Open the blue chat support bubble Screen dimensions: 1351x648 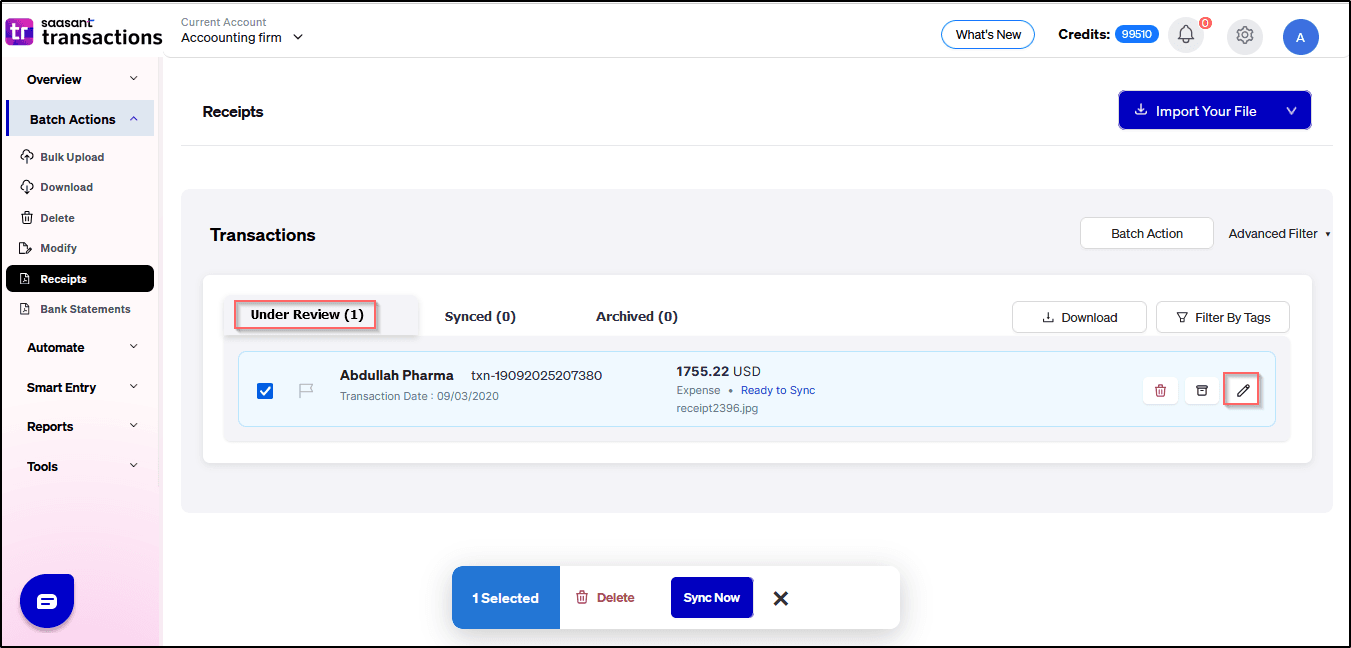pos(47,601)
